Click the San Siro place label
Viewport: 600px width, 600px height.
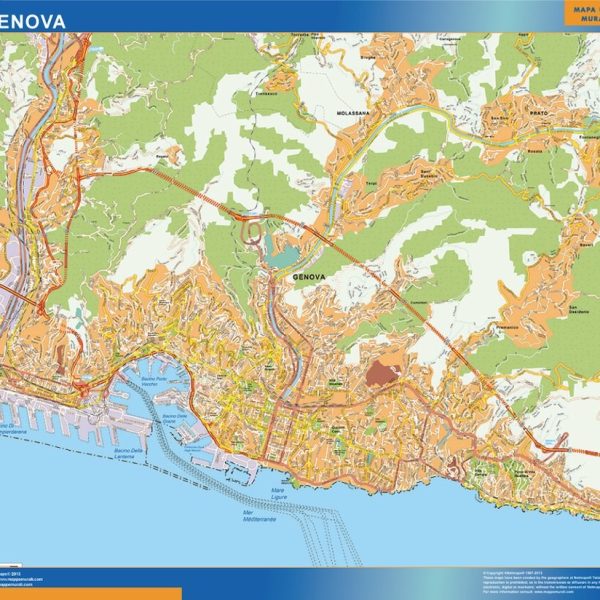[x=499, y=118]
